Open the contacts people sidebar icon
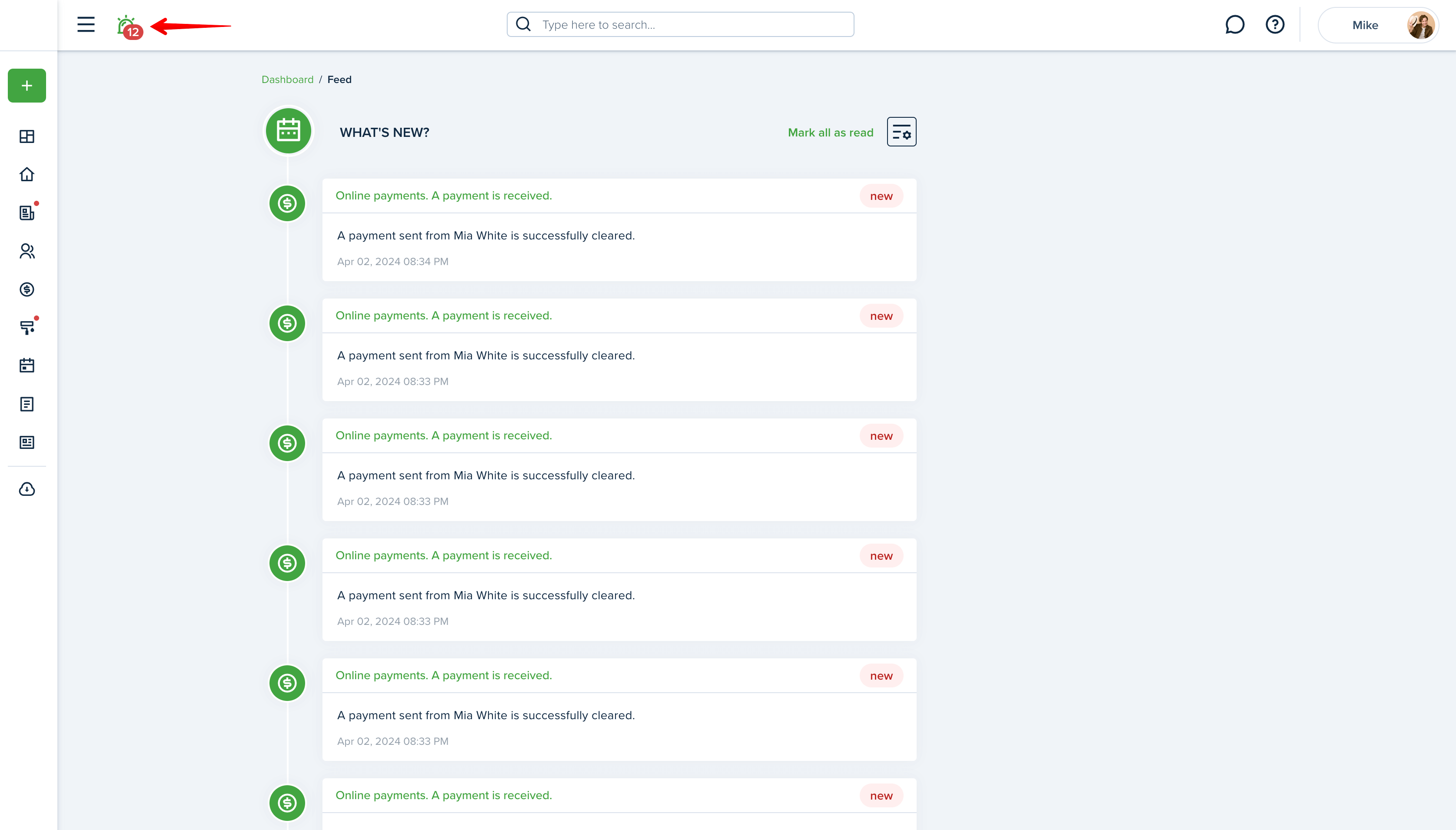Screen dimensions: 1456x830 27,251
